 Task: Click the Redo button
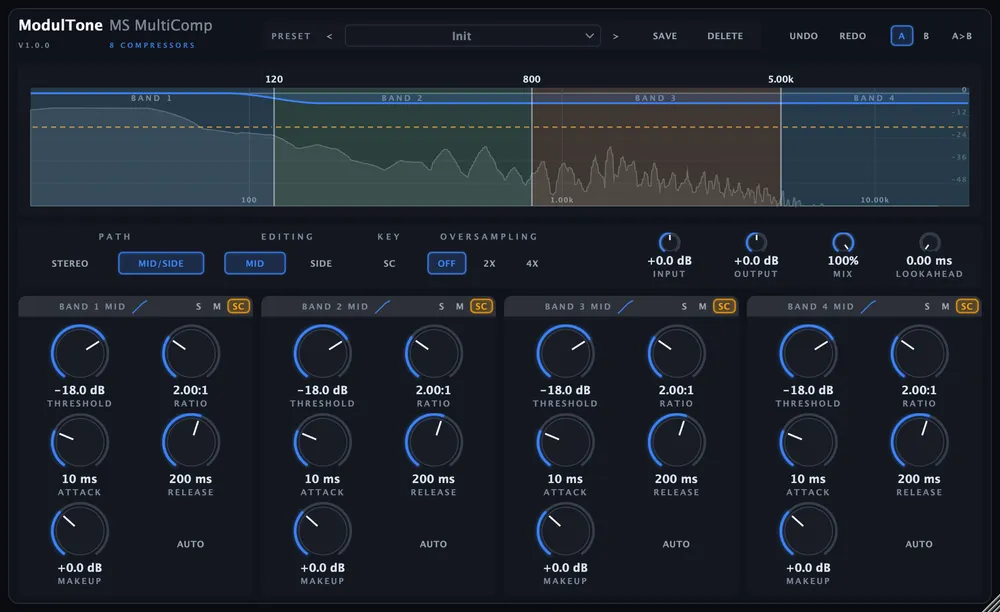[x=853, y=36]
